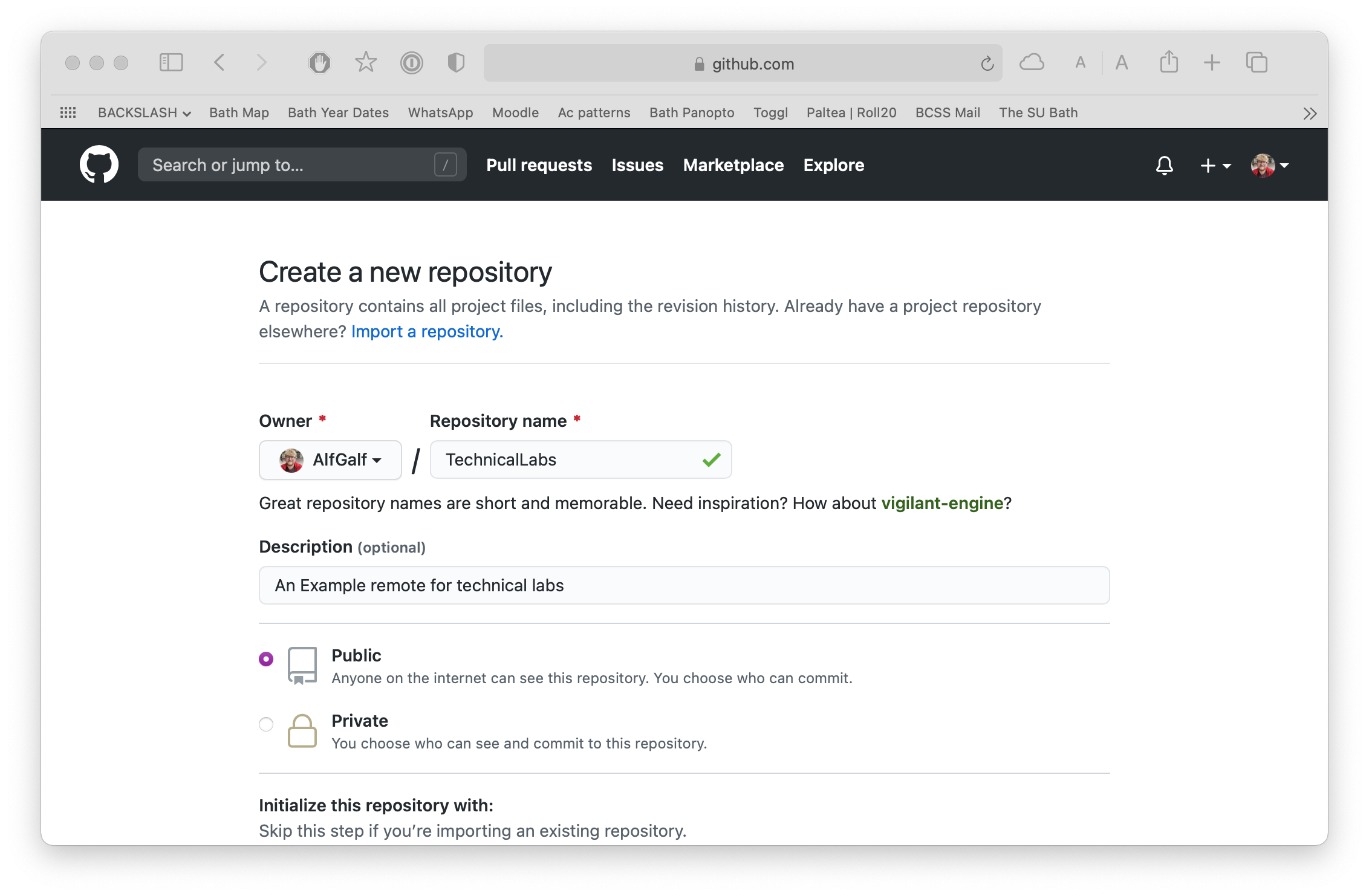Open the Ac patterns bookmark
Viewport: 1369px width, 896px height.
coord(594,112)
